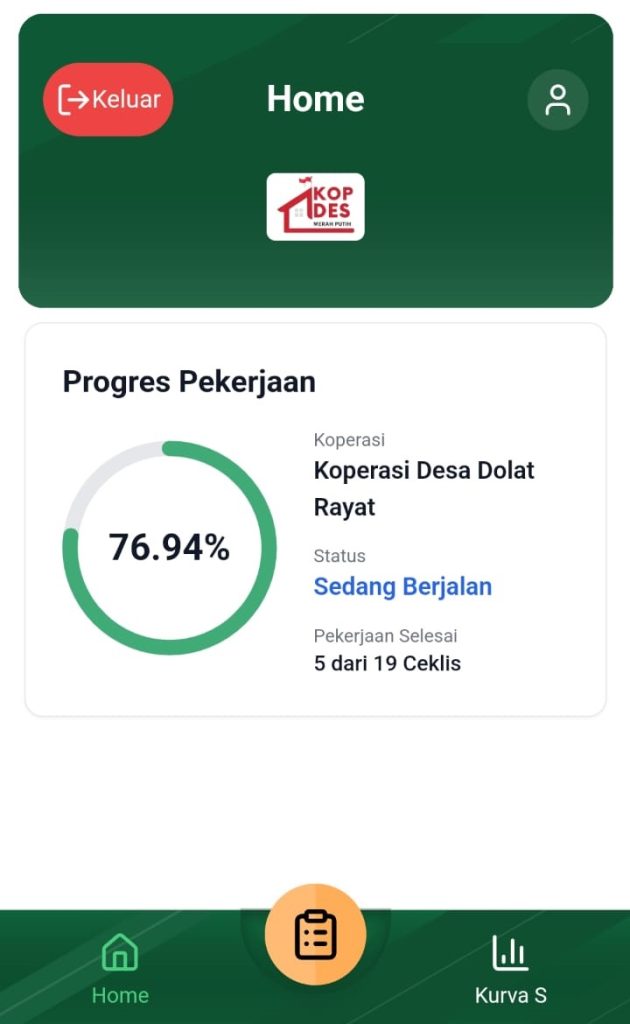Tap the logout arrow icon beside Keluar
Screen dimensions: 630x1024
(75, 99)
